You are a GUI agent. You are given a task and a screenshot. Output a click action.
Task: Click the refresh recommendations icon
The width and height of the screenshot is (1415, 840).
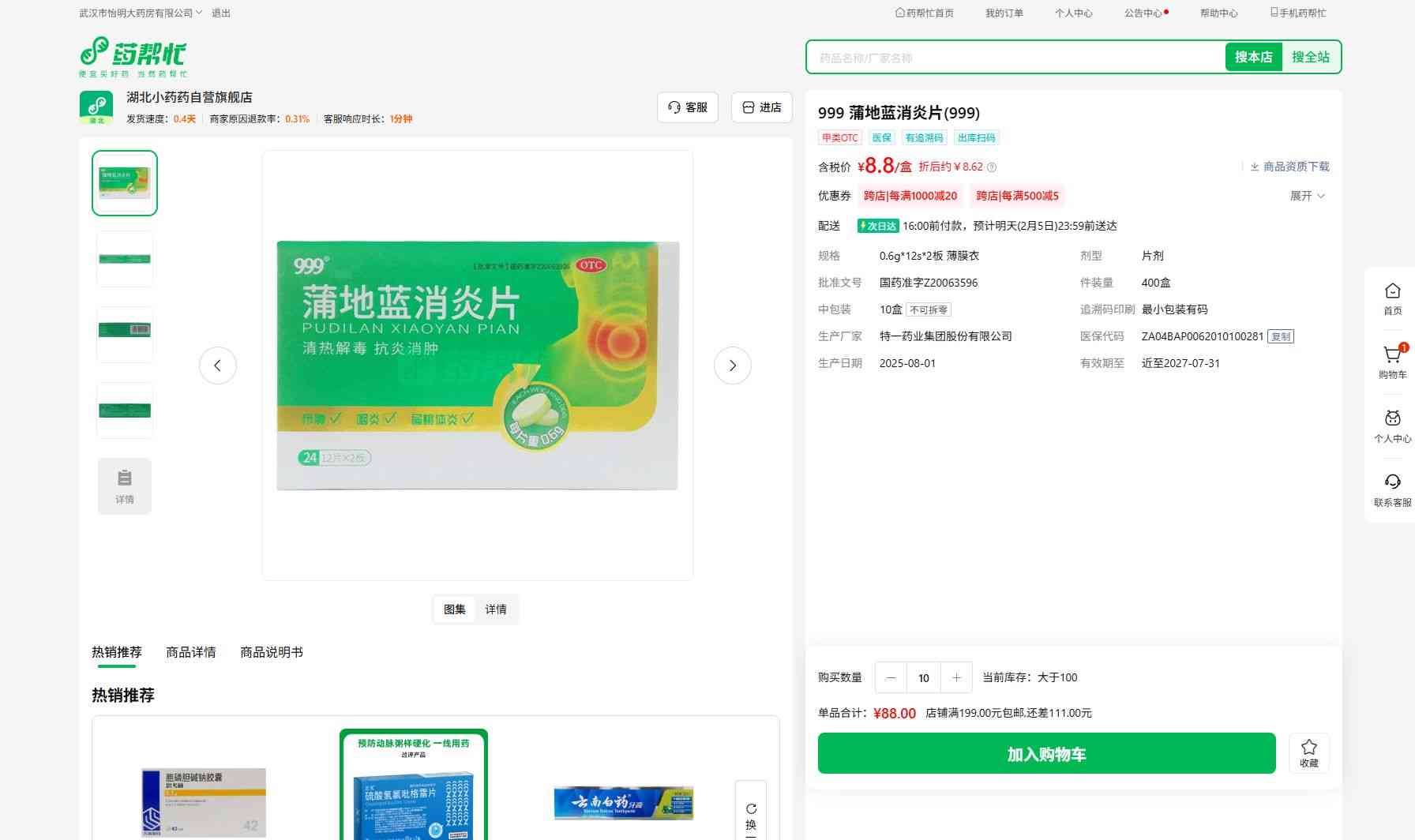[751, 809]
